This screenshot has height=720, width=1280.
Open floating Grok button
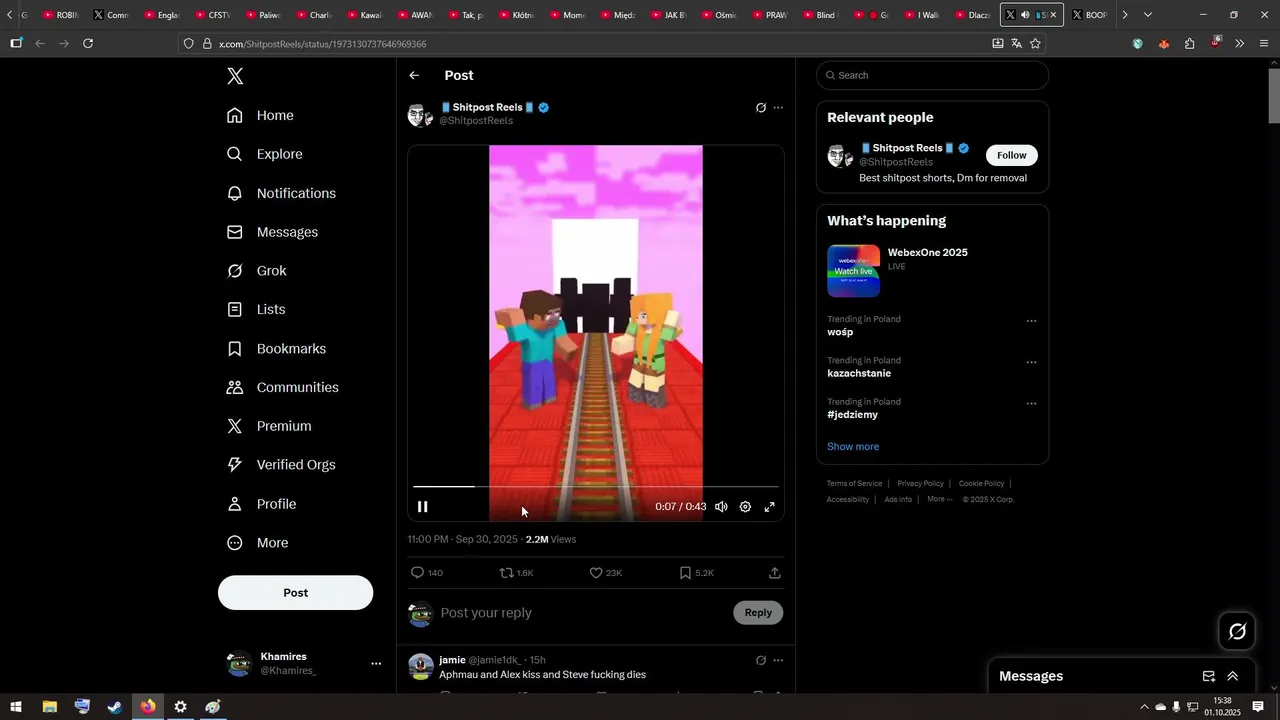pos(1237,631)
